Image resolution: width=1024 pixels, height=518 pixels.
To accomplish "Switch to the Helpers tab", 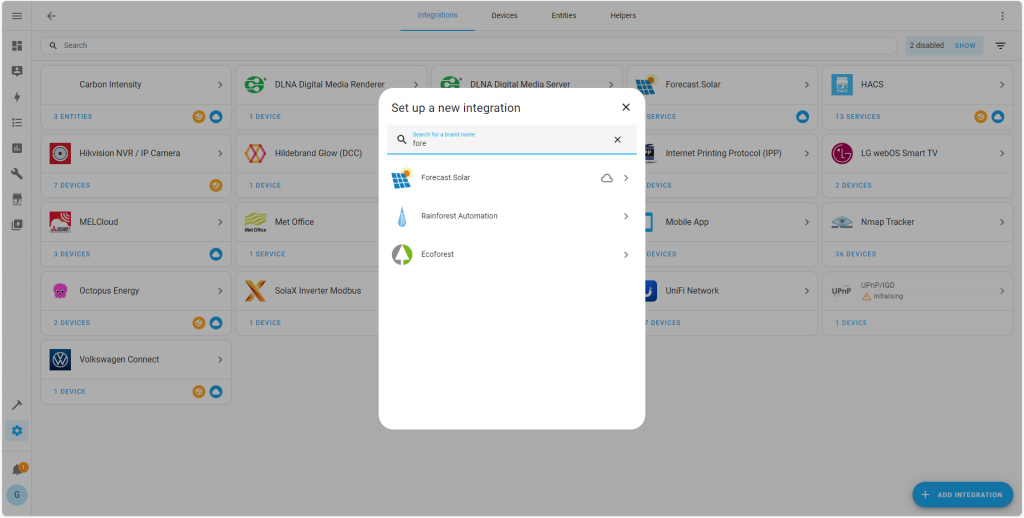I will pyautogui.click(x=623, y=16).
